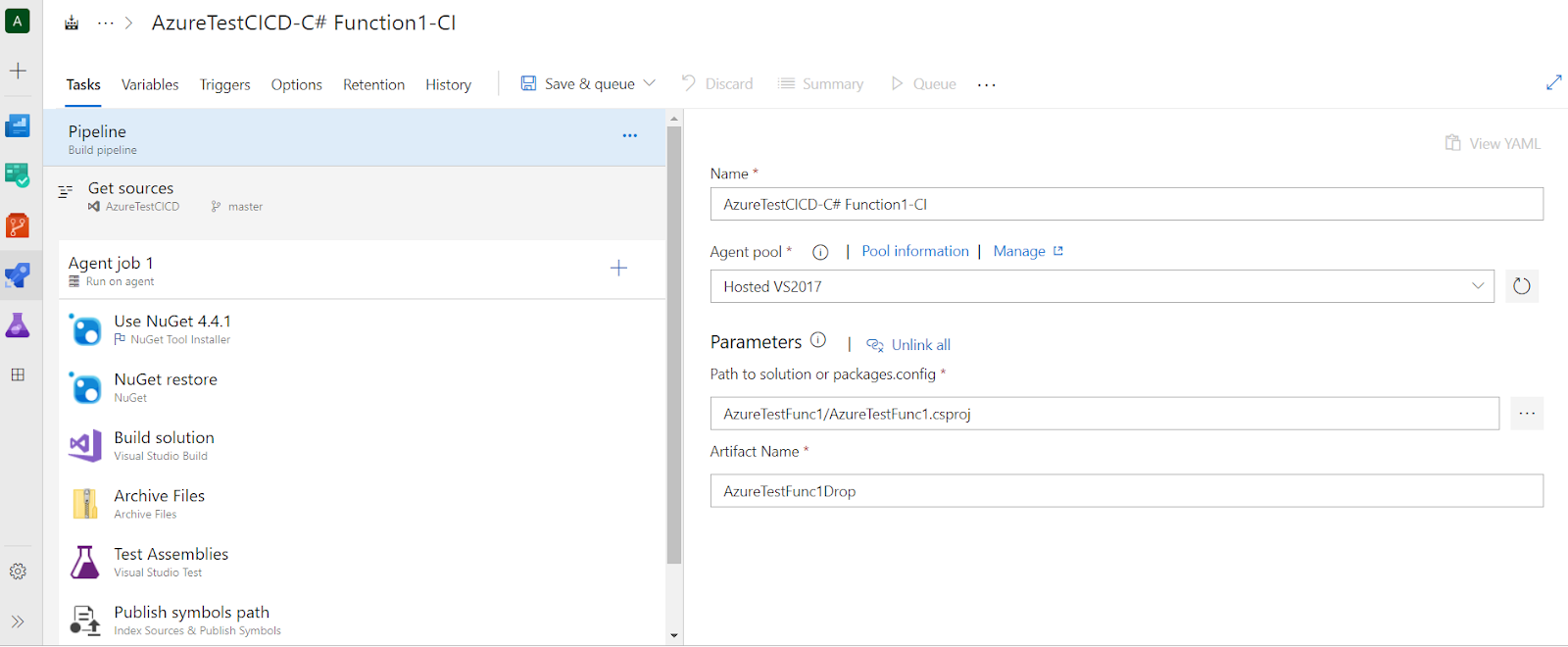The width and height of the screenshot is (1568, 647).
Task: Open Boards from the sidebar
Action: (18, 125)
